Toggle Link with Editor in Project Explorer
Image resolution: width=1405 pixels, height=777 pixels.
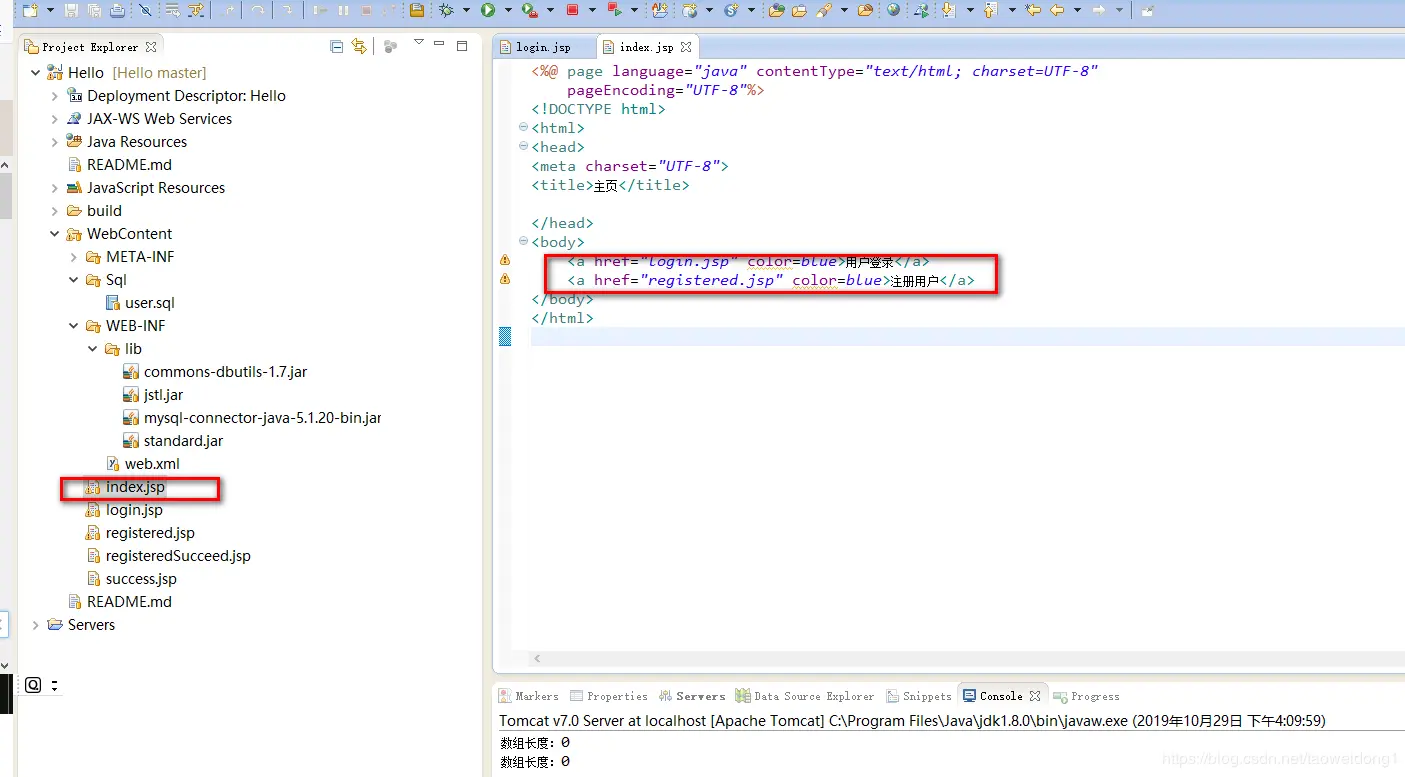[x=360, y=46]
